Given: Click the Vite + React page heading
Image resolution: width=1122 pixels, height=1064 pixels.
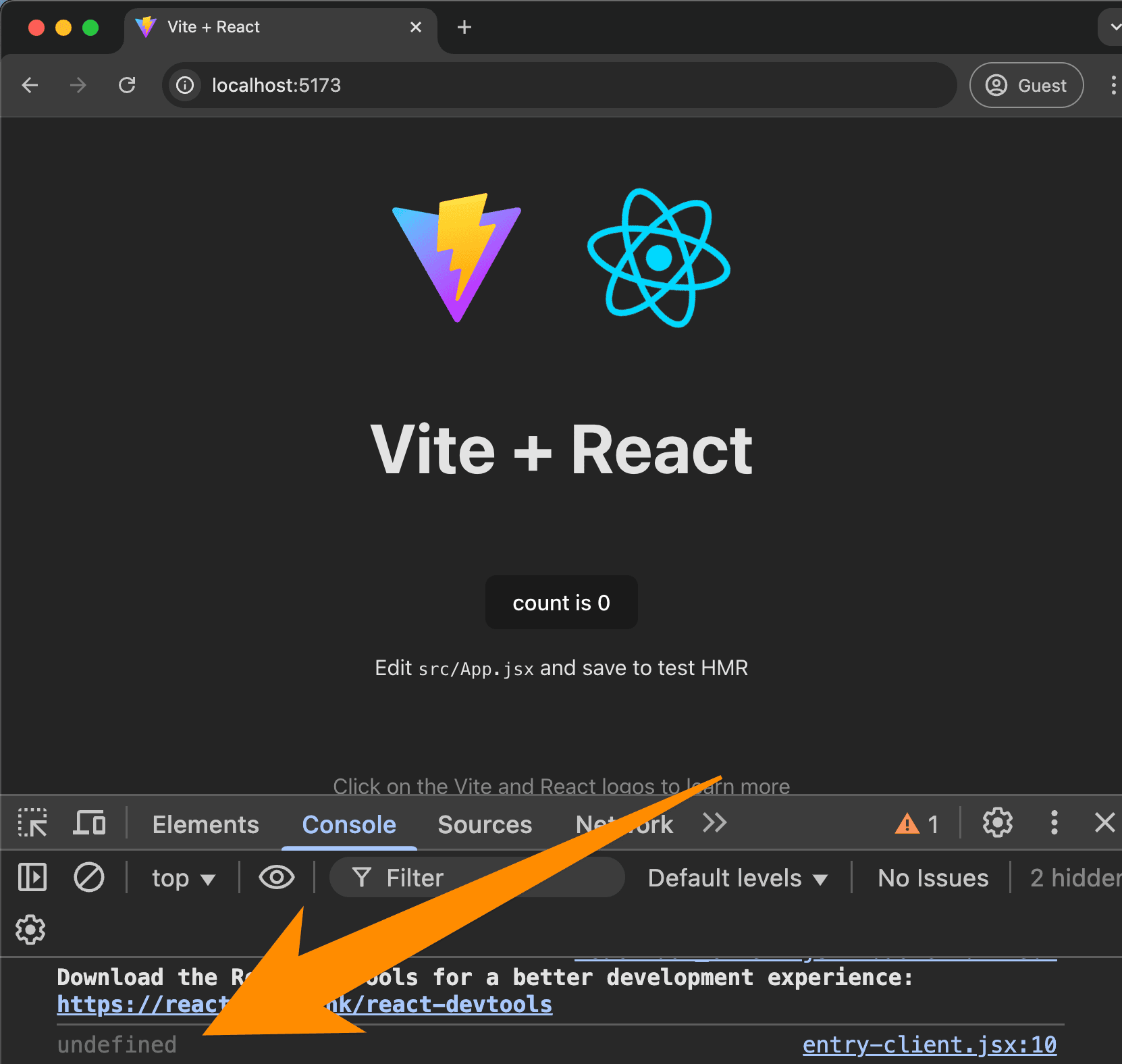Looking at the screenshot, I should coord(561,450).
